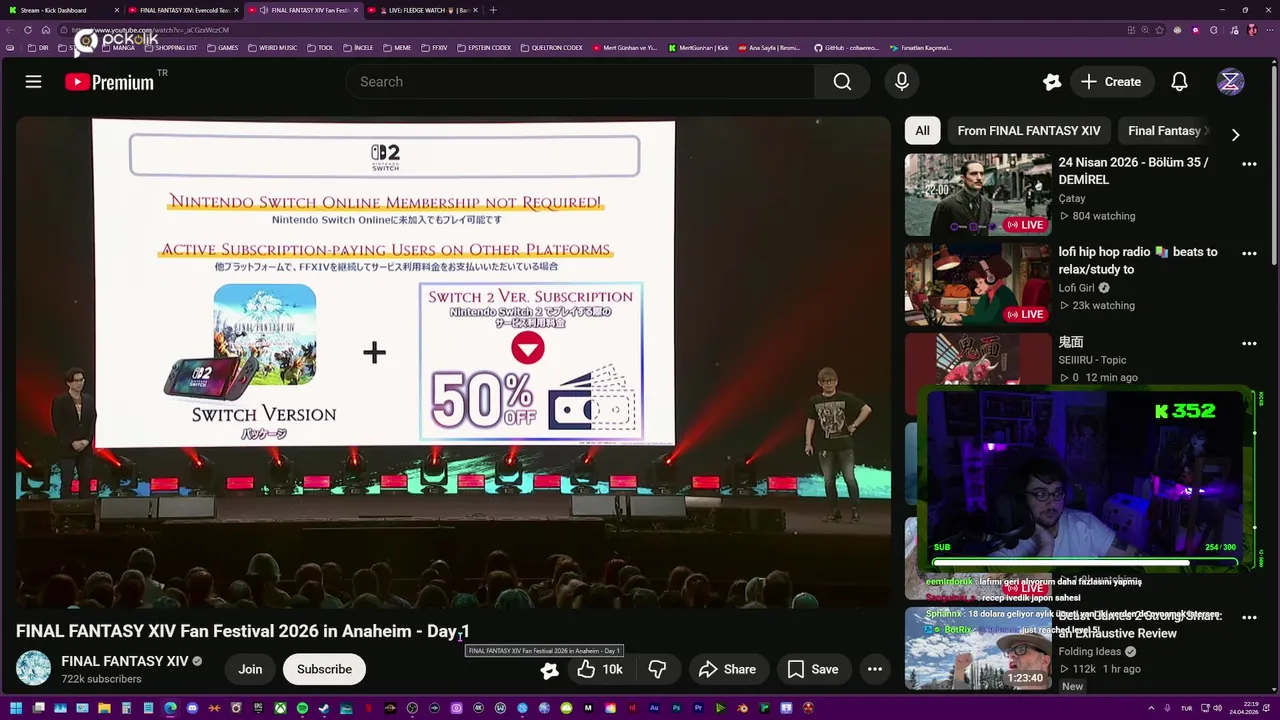Like the video (10k thumbs up)
The height and width of the screenshot is (720, 1280).
click(600, 669)
